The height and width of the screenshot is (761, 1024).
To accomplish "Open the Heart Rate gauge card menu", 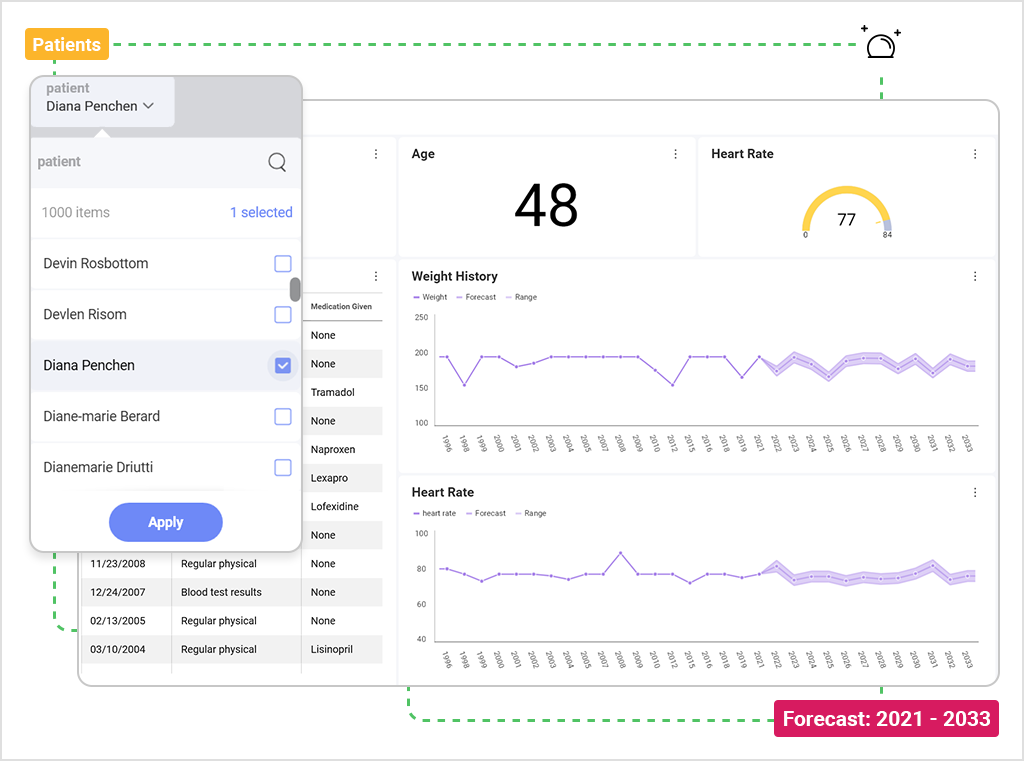I will tap(975, 154).
